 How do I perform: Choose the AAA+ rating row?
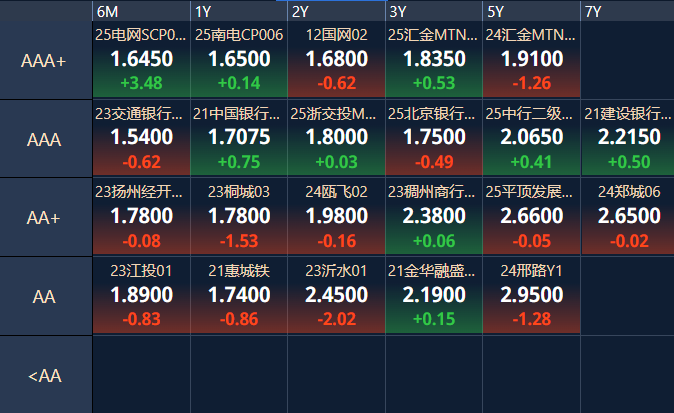45,60
